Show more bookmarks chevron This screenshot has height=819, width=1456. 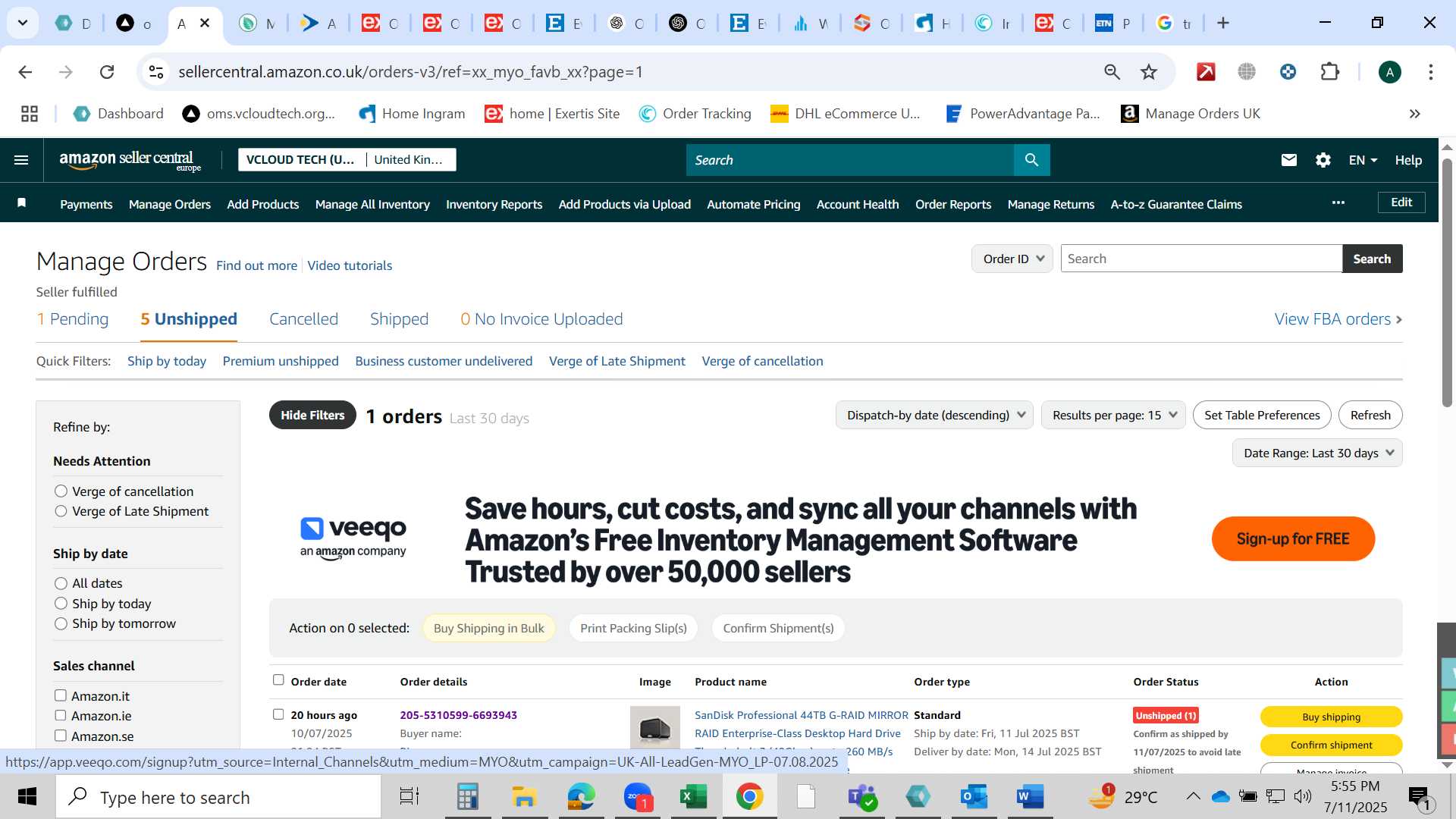tap(1415, 114)
